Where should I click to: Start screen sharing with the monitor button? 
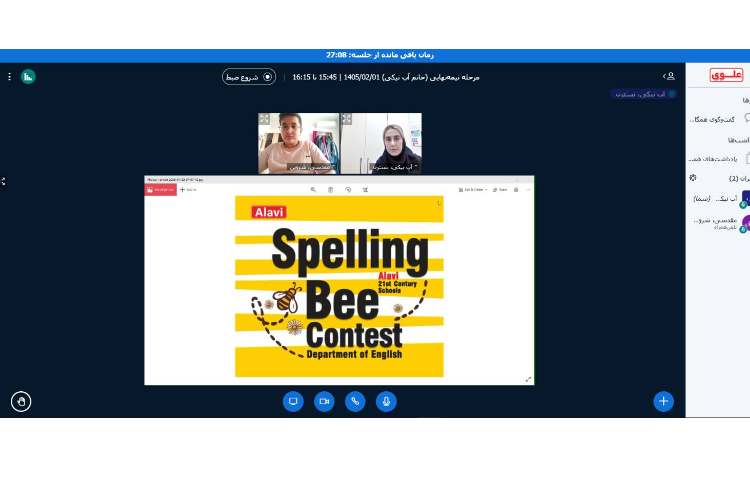point(293,401)
